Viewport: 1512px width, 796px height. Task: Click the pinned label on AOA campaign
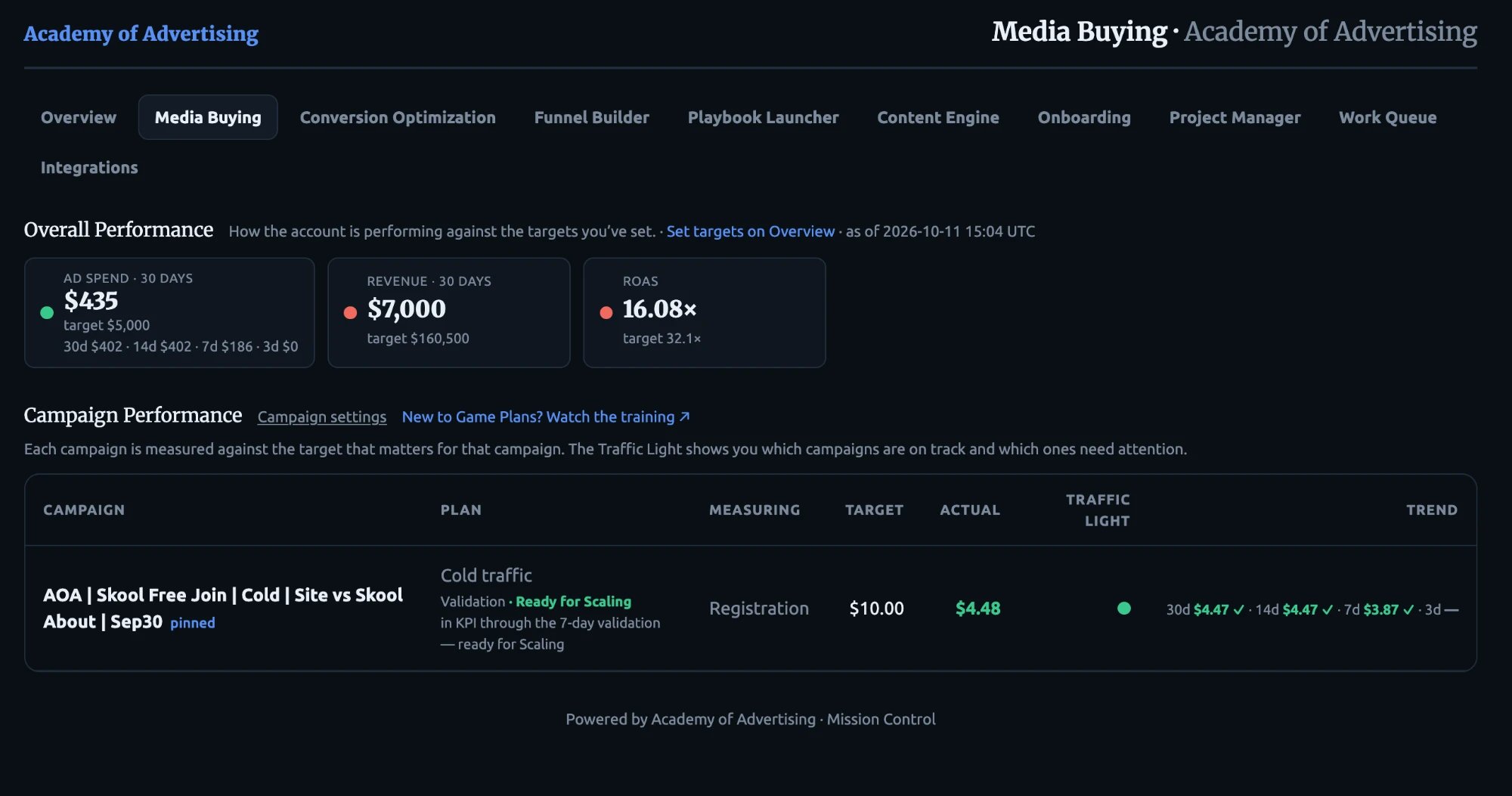click(193, 623)
